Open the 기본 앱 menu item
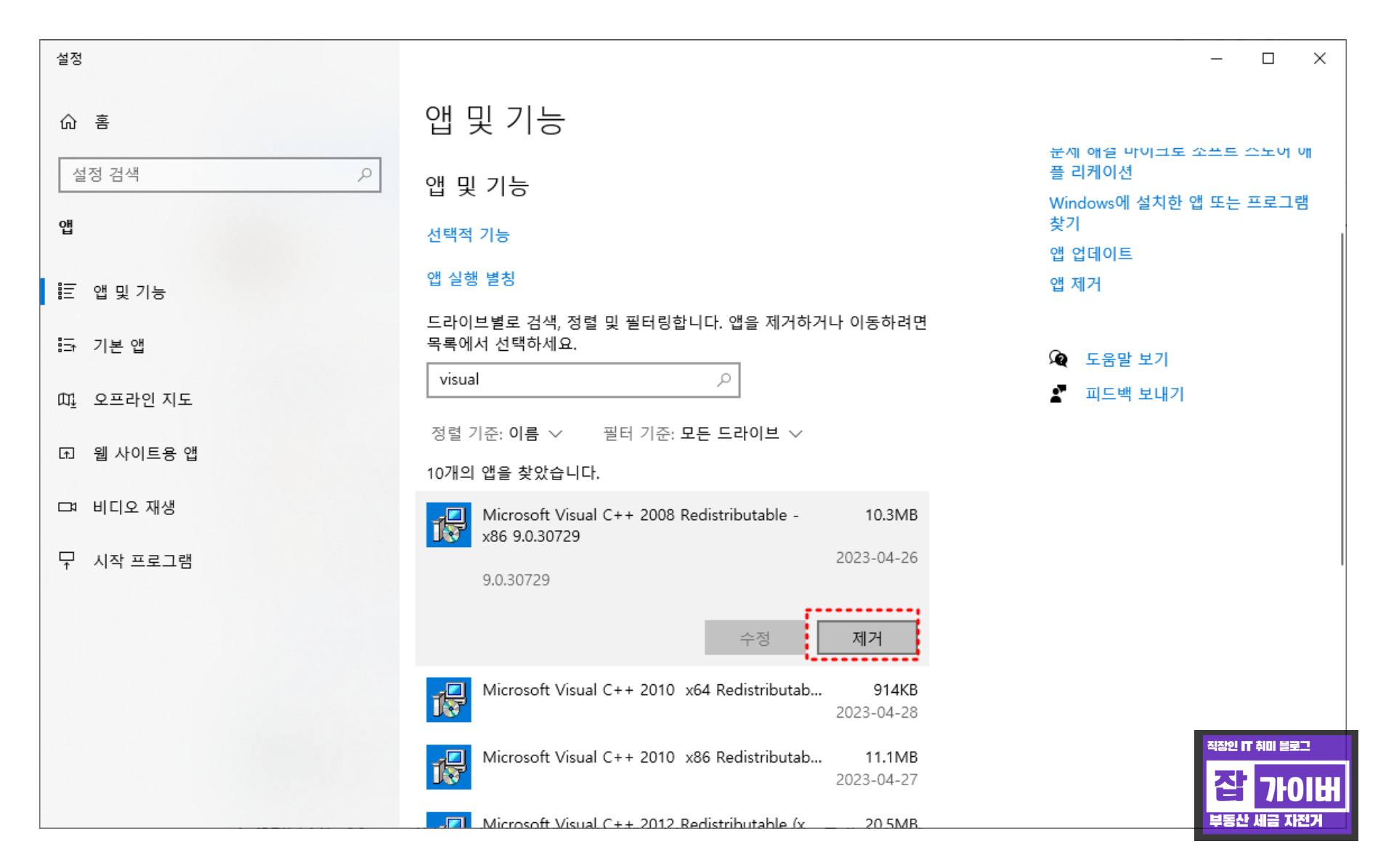The width and height of the screenshot is (1386, 868). tap(219, 345)
